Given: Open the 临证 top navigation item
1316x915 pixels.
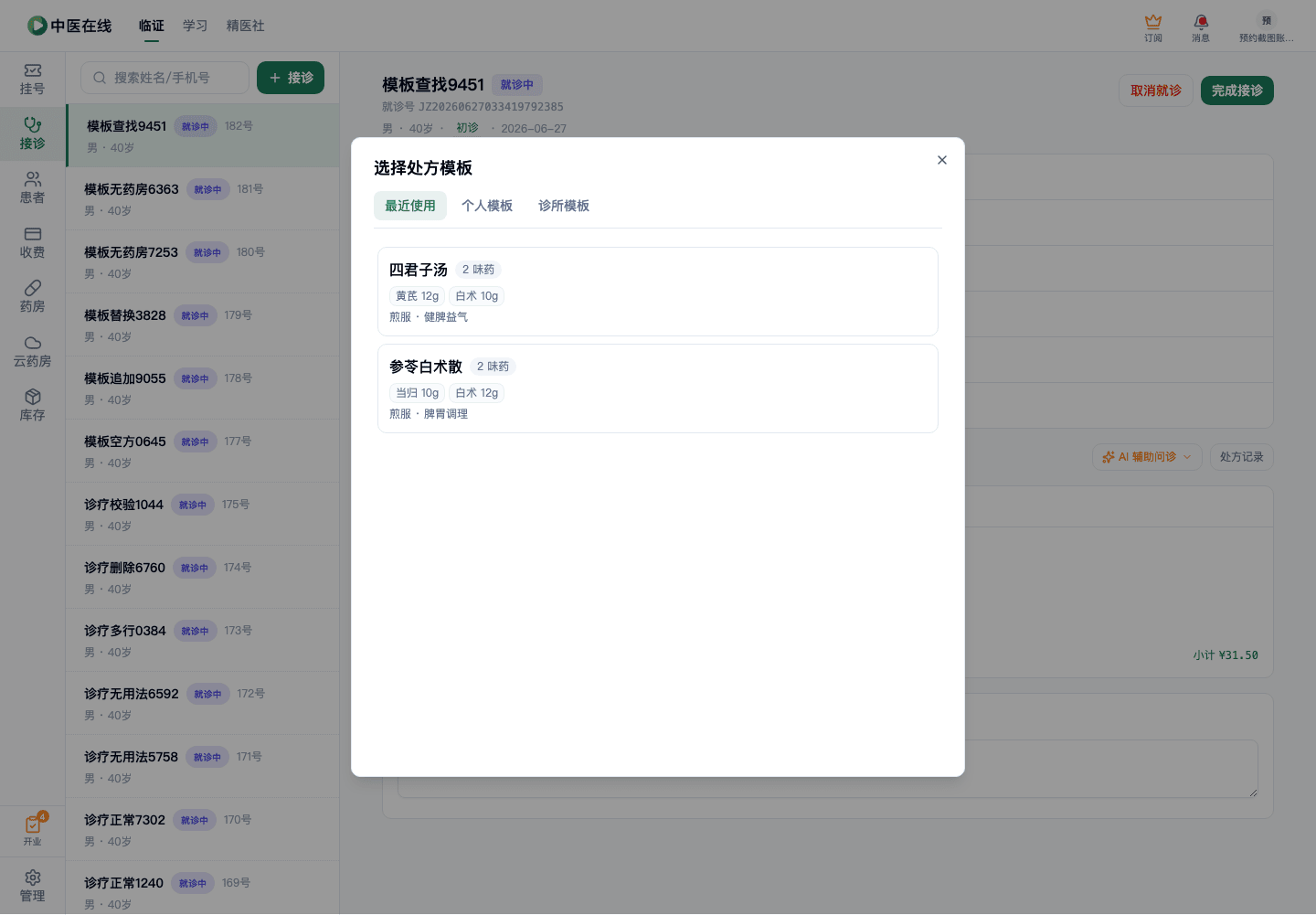Looking at the screenshot, I should (x=152, y=26).
